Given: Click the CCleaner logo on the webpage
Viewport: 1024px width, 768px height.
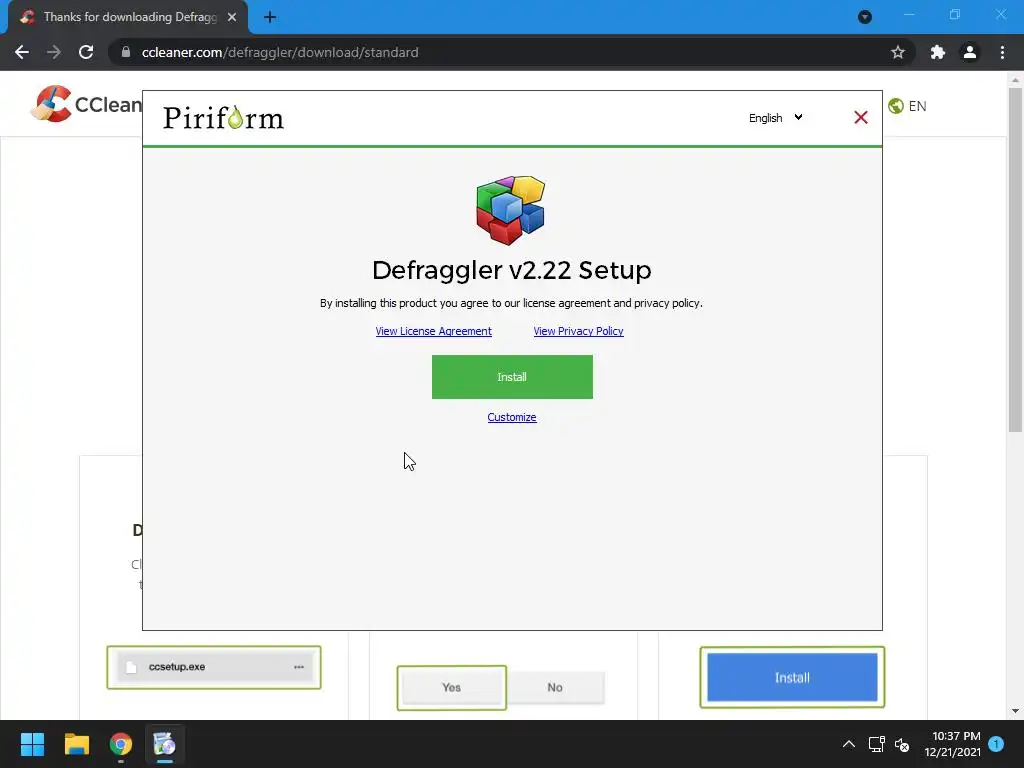Looking at the screenshot, I should click(86, 104).
